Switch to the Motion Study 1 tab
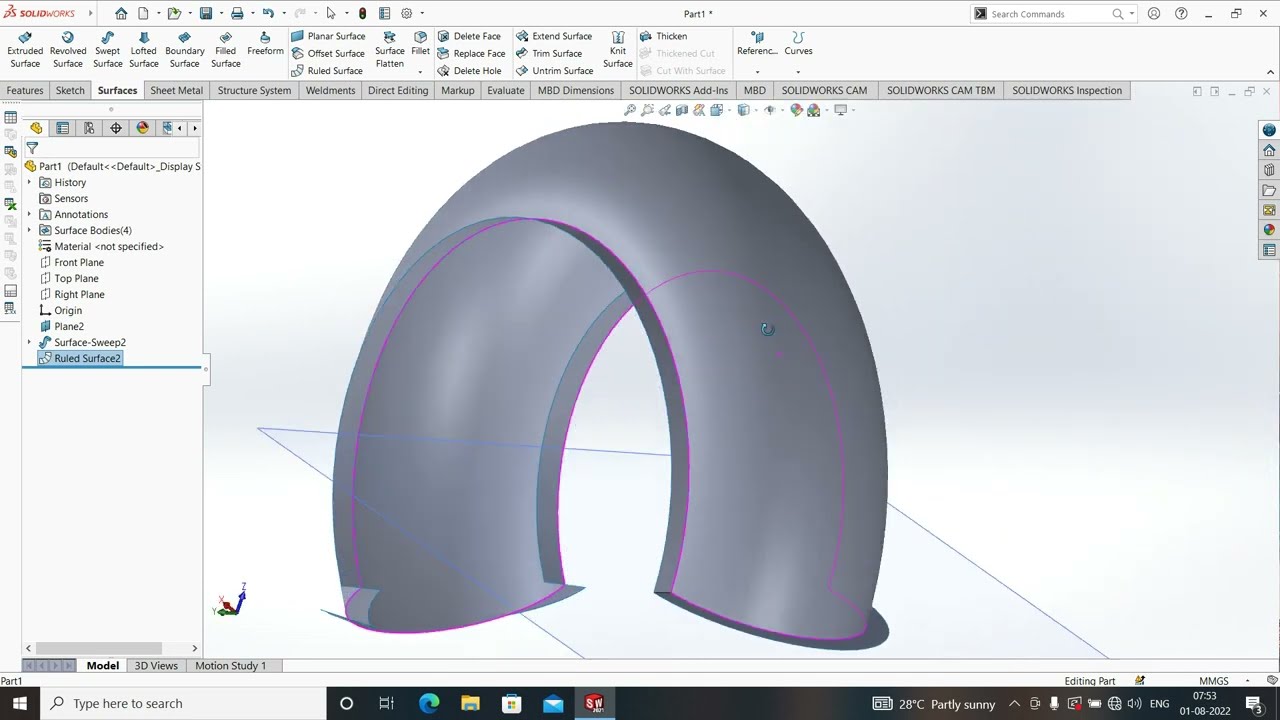 tap(230, 665)
